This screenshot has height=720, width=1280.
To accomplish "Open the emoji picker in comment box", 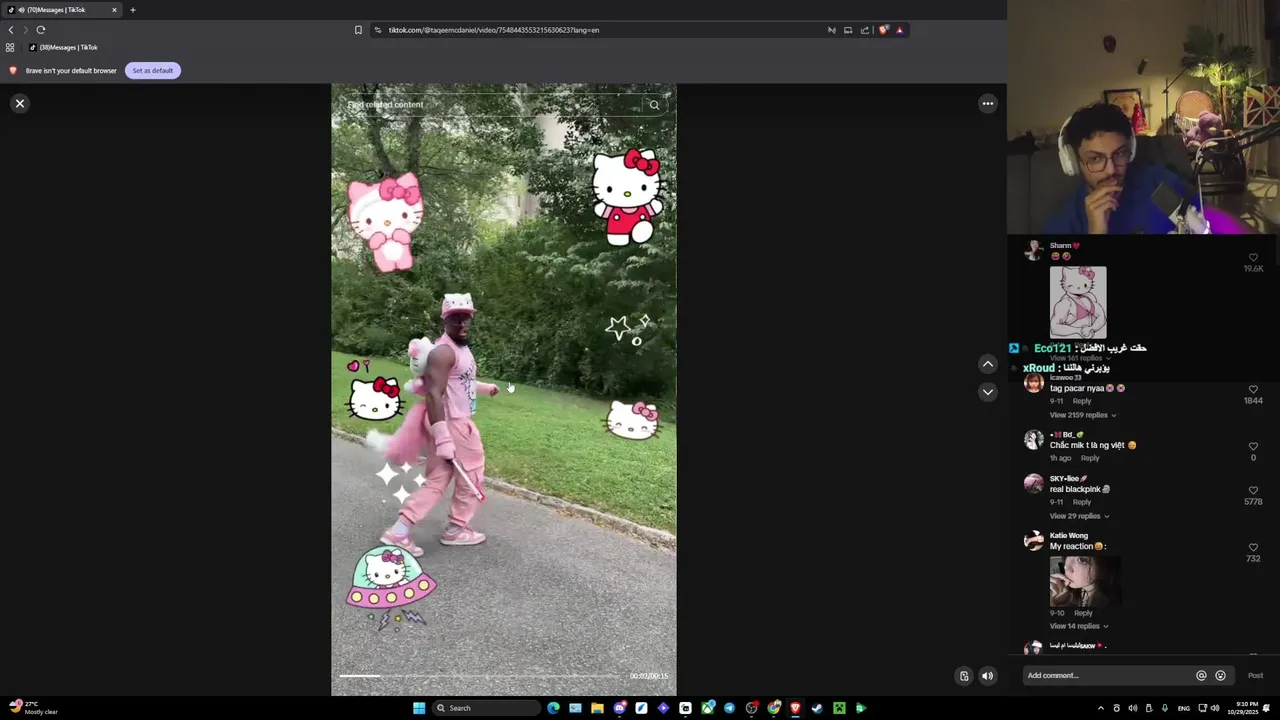I will pyautogui.click(x=1220, y=676).
